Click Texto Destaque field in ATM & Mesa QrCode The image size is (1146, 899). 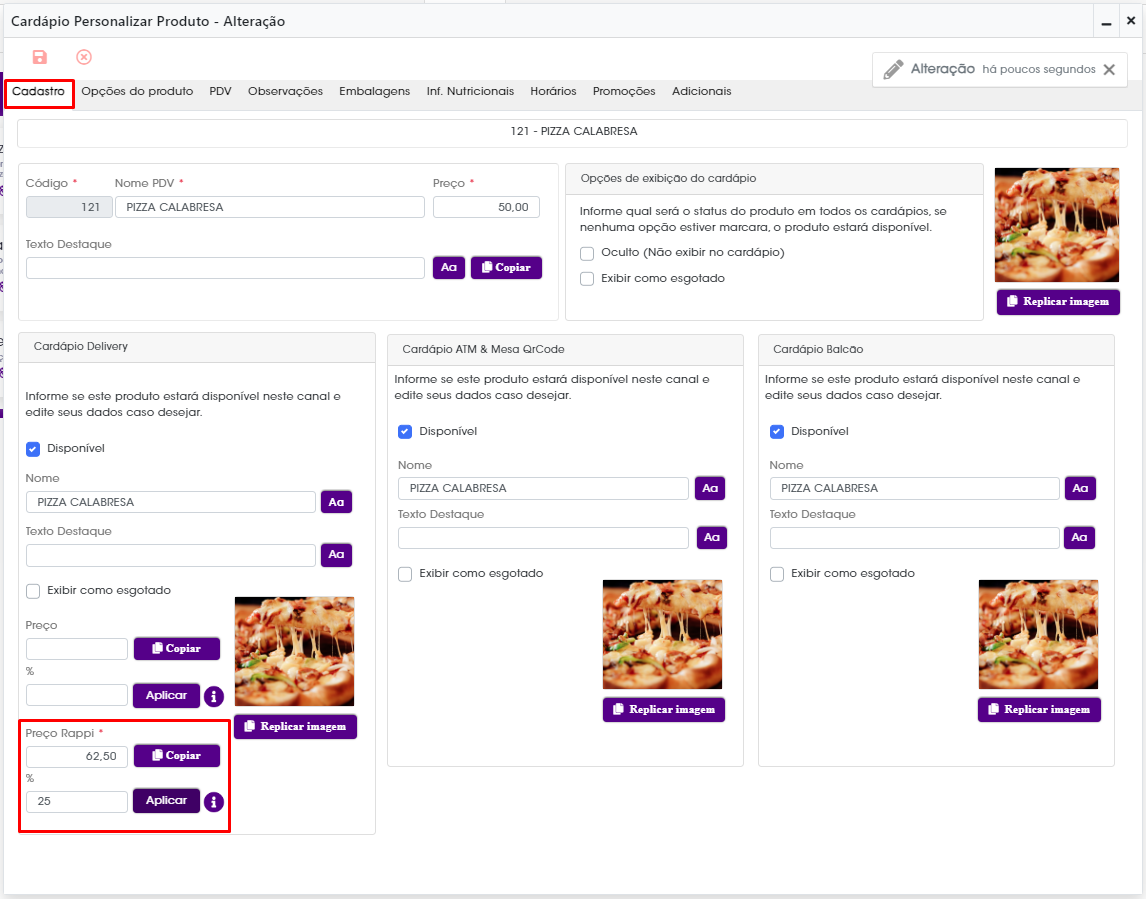click(x=543, y=538)
